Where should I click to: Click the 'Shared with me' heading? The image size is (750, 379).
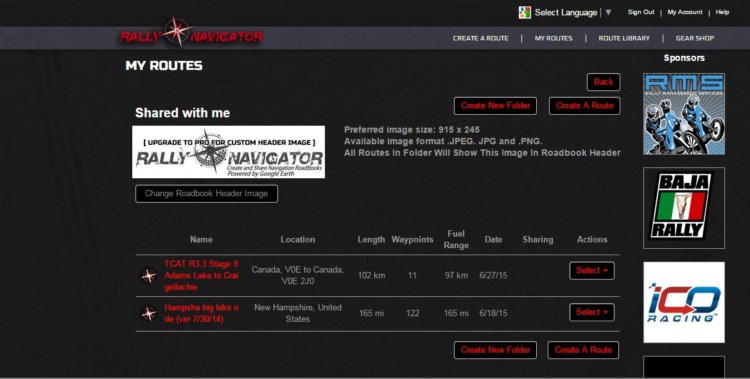click(182, 113)
